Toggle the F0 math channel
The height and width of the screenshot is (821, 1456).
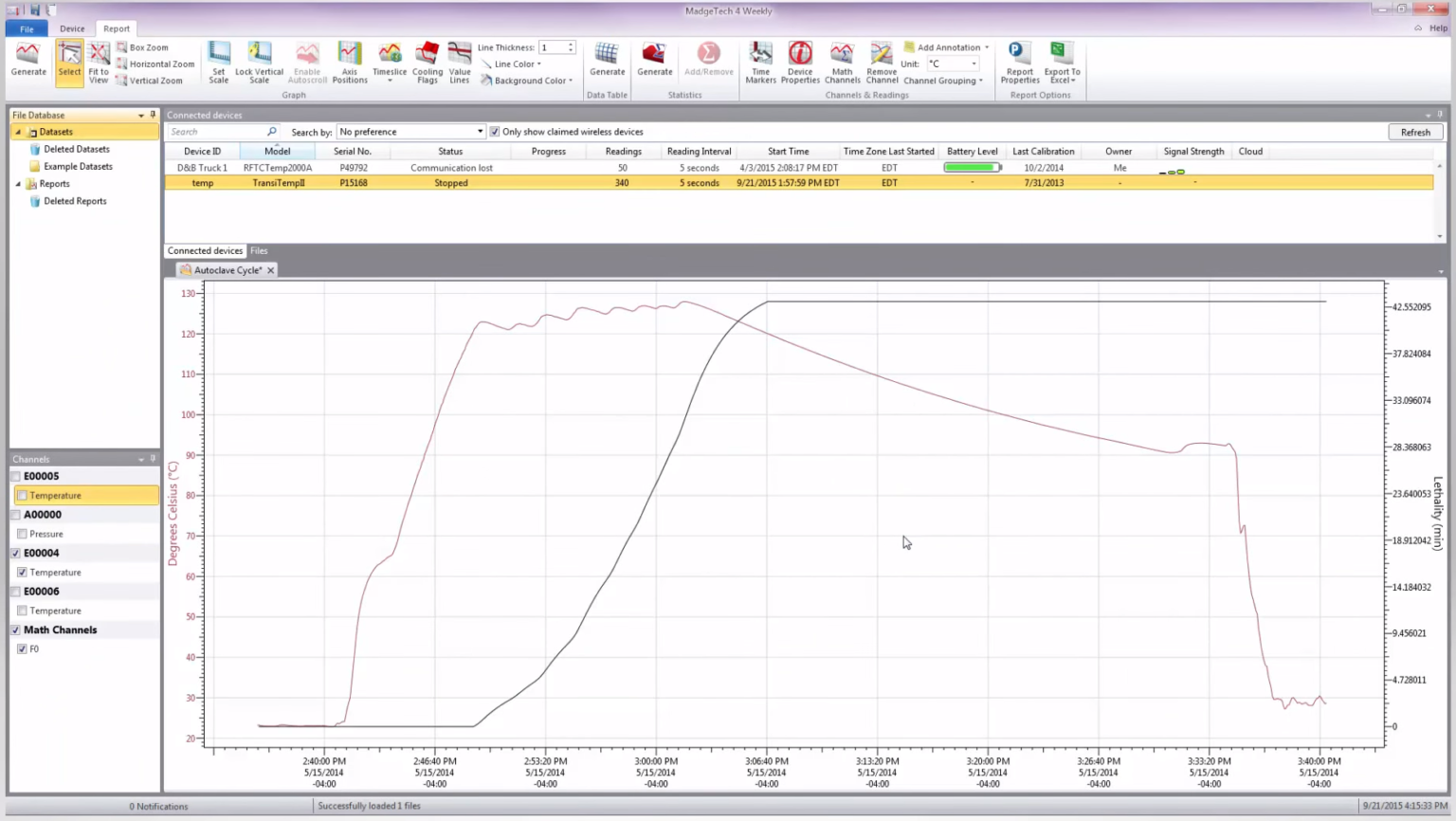[22, 648]
